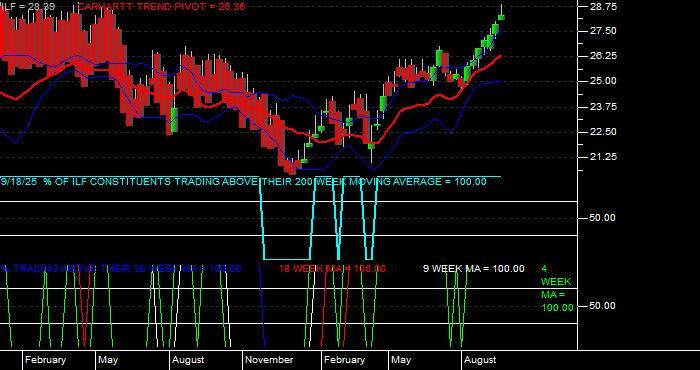The image size is (700, 370).
Task: Click the 200 week moving average title
Action: [x=243, y=182]
